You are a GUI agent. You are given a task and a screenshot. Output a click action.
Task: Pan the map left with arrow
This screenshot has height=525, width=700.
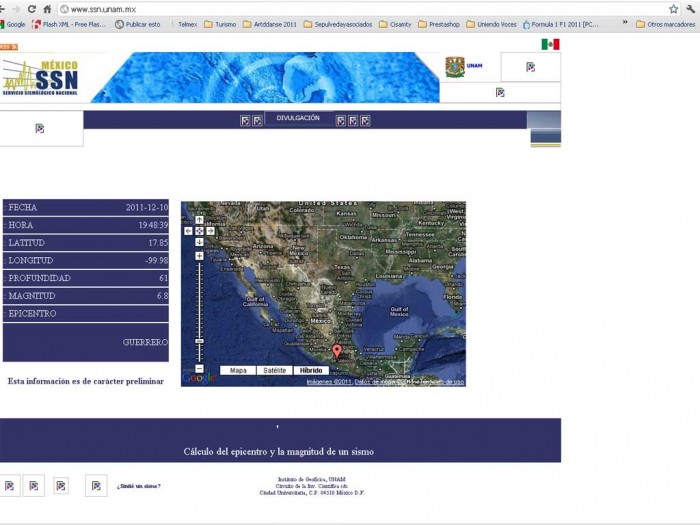(188, 231)
